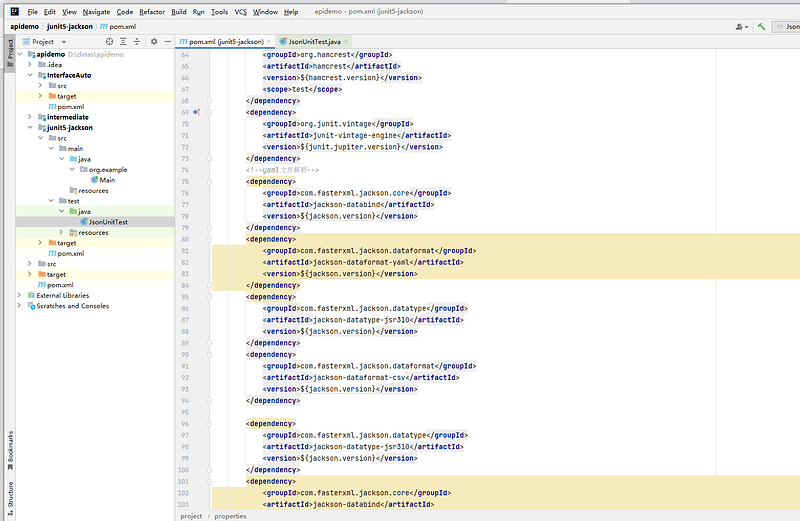Viewport: 800px width, 521px height.
Task: Expand the intermediate module arrow
Action: point(30,117)
